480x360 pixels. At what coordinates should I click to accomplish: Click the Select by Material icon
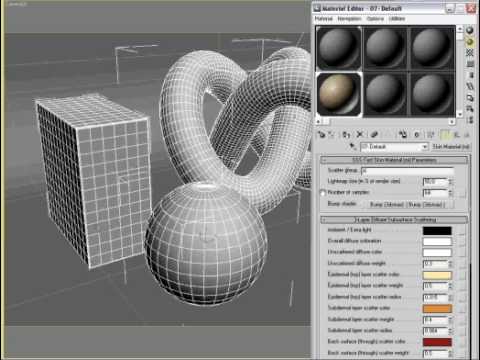[x=470, y=109]
